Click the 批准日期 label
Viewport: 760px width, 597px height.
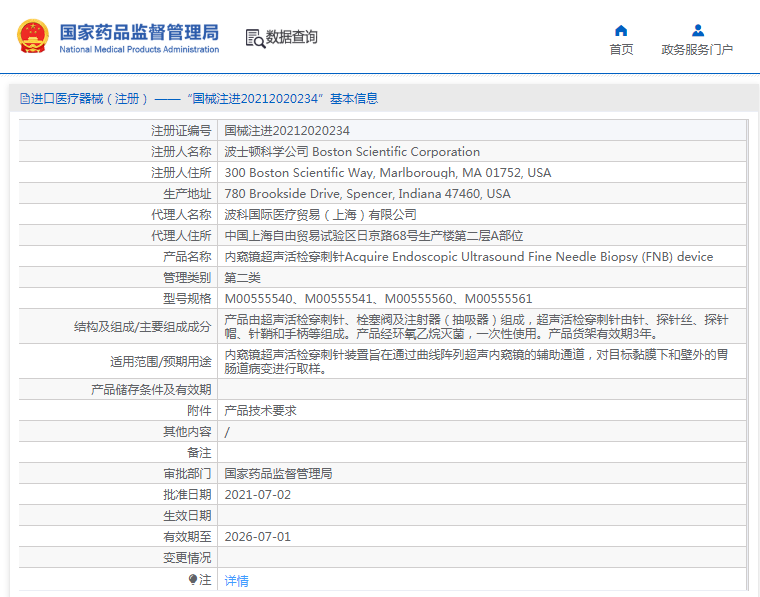pyautogui.click(x=187, y=495)
